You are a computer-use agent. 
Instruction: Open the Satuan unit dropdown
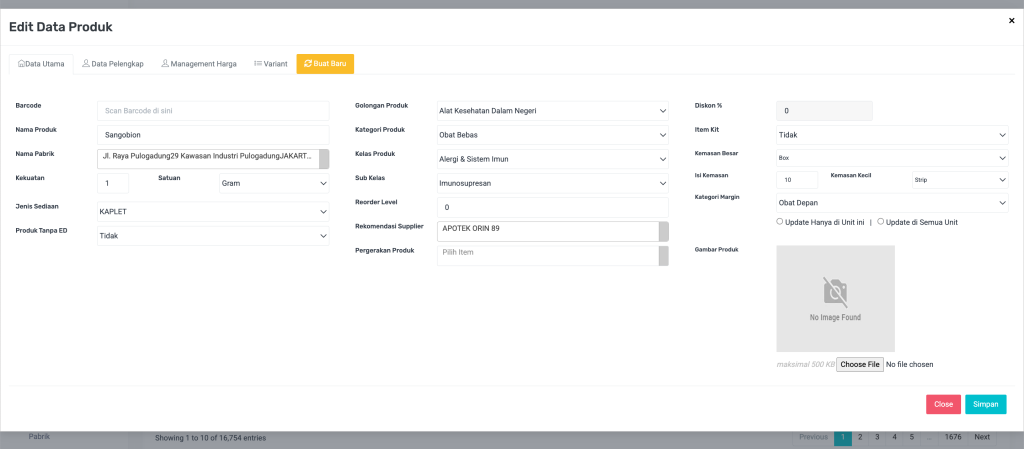(273, 184)
